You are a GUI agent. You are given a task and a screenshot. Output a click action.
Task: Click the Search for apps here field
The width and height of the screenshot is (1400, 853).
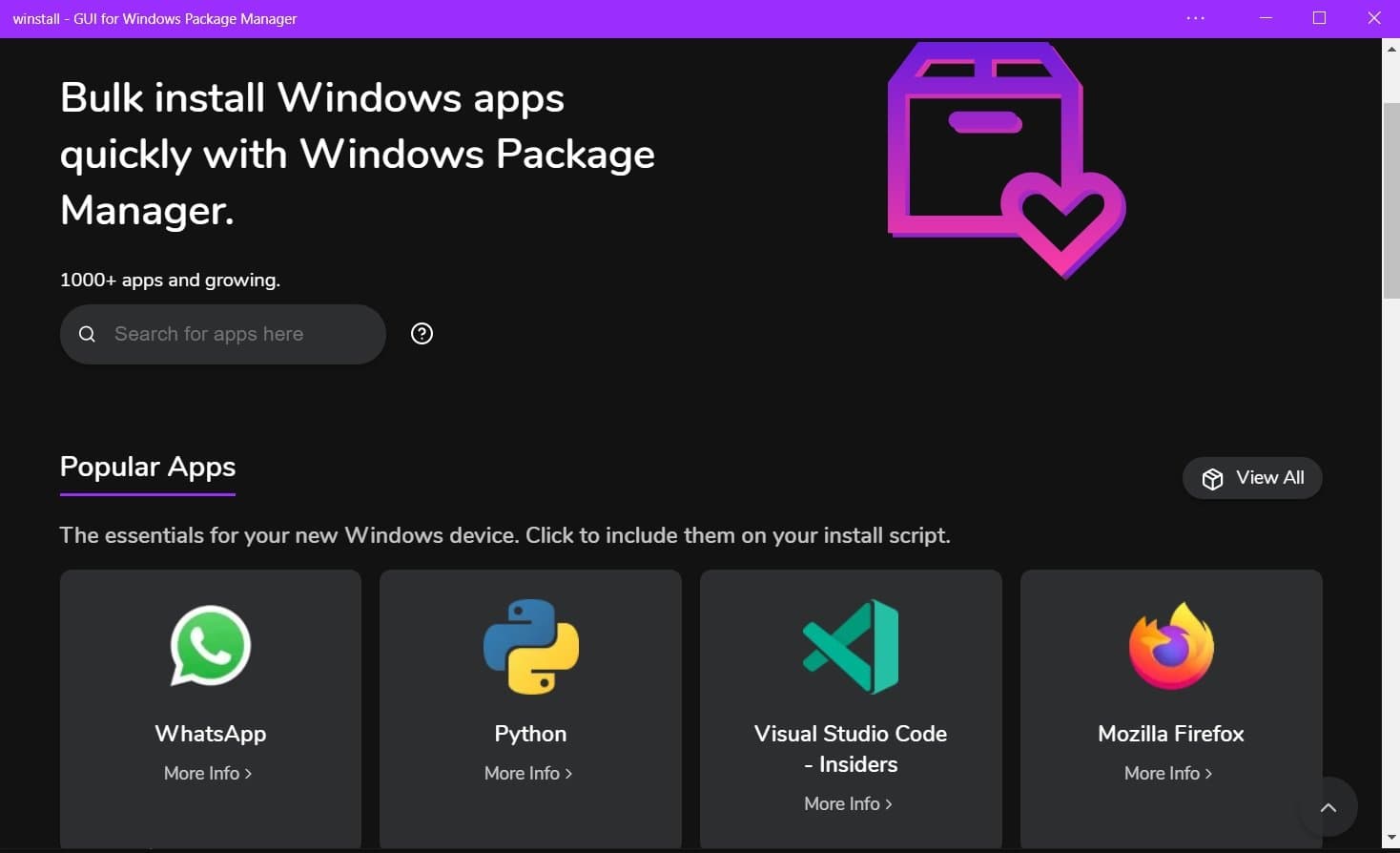[223, 334]
